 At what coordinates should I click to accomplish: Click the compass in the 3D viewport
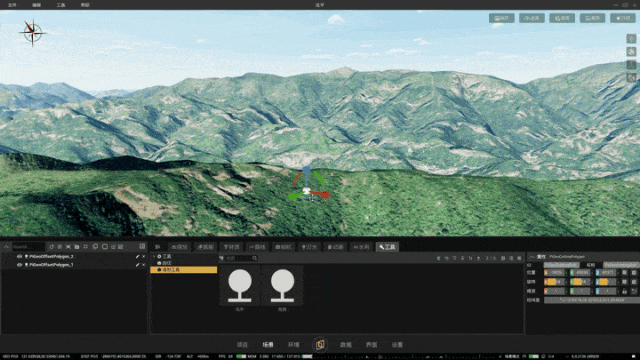(x=32, y=32)
